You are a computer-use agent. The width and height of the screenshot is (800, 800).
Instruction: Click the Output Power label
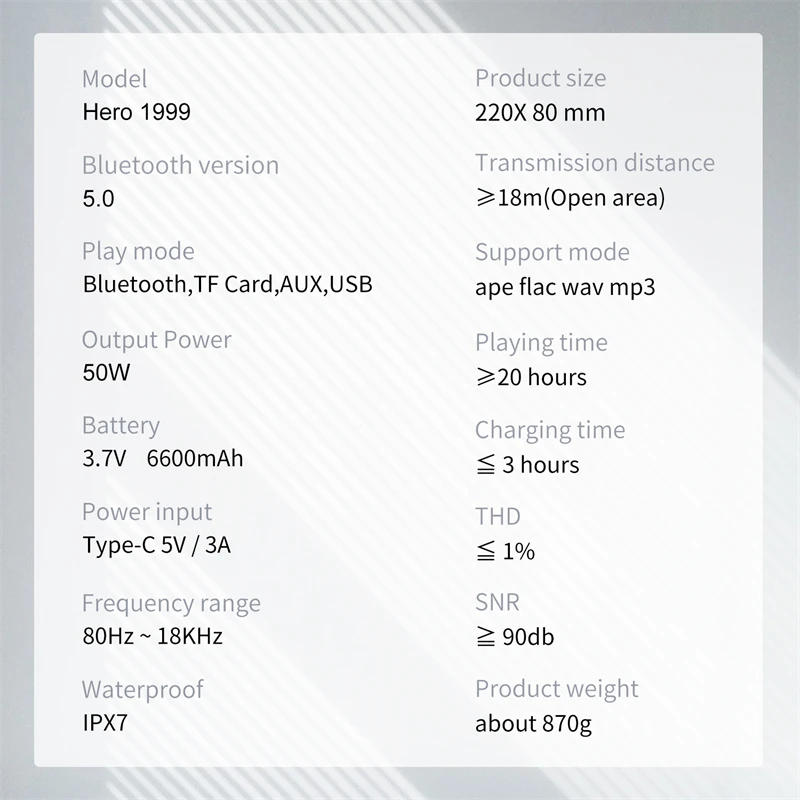(156, 340)
